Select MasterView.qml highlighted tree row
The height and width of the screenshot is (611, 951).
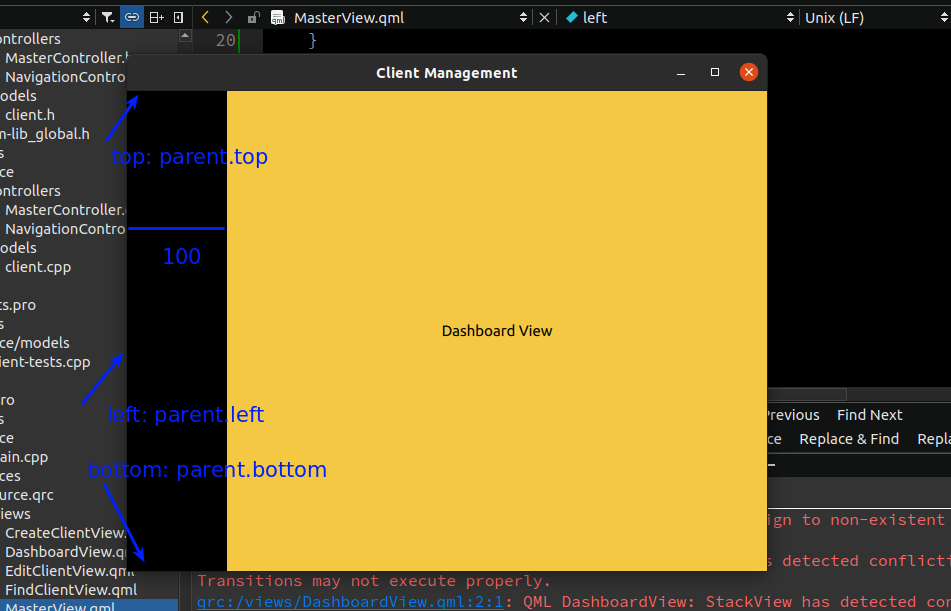(x=89, y=607)
